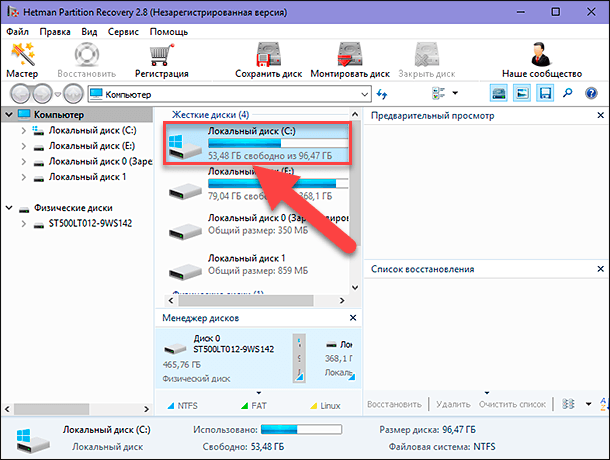Close the Менеджер дисков panel
The height and width of the screenshot is (460, 610).
[353, 318]
